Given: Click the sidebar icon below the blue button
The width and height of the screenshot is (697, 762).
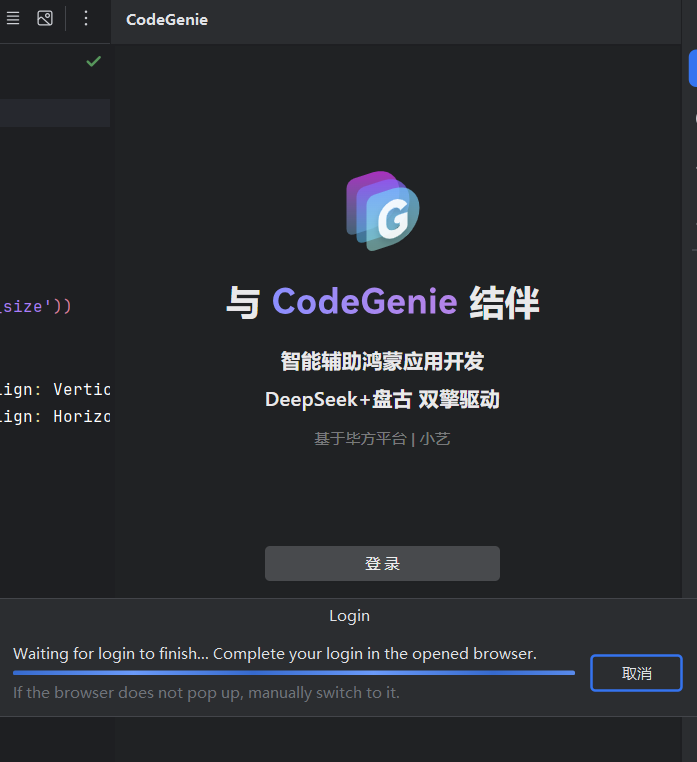Looking at the screenshot, I should click(x=694, y=119).
